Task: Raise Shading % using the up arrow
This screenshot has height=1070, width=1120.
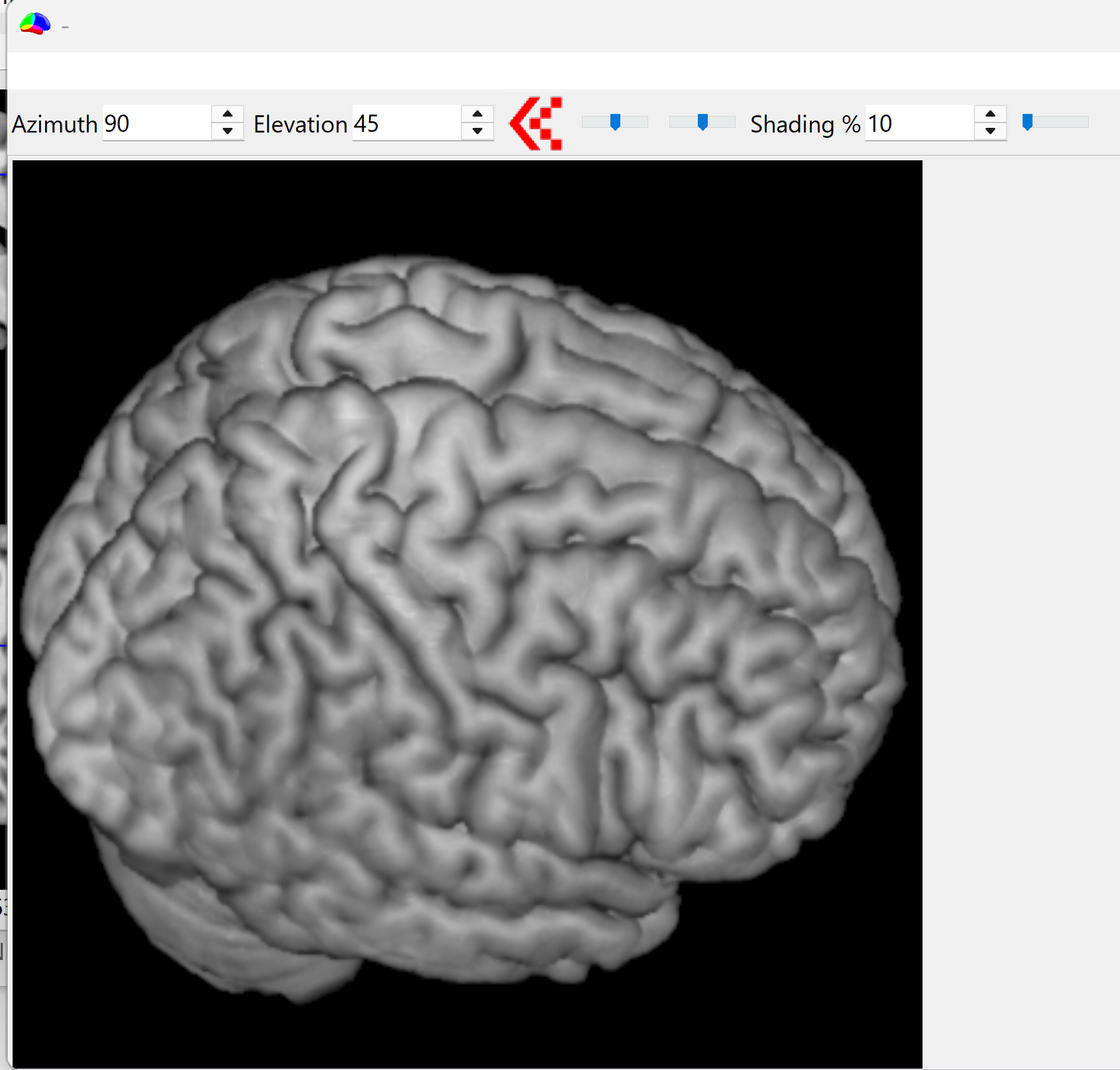Action: 990,114
